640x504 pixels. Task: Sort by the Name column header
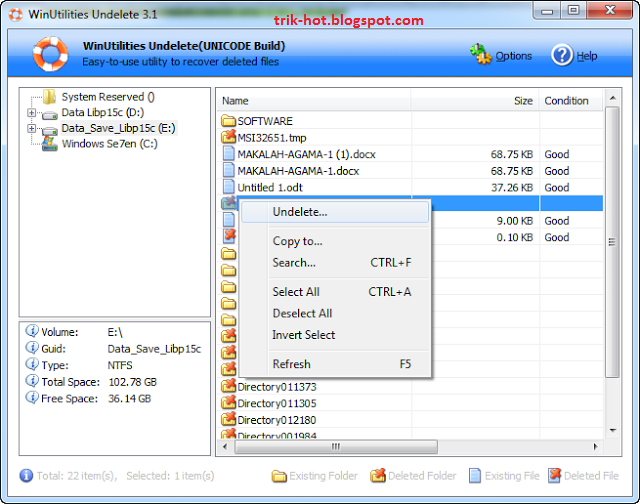click(x=314, y=101)
